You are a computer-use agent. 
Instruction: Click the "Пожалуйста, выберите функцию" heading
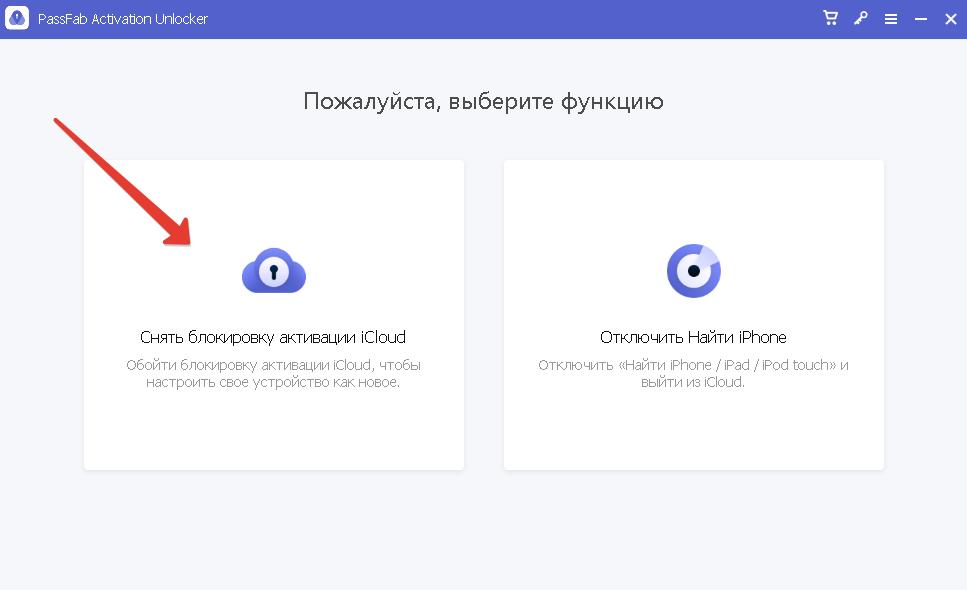click(x=483, y=101)
